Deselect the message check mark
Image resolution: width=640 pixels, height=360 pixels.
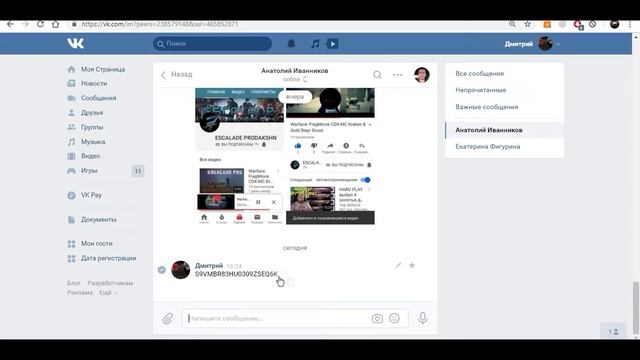[x=162, y=270]
